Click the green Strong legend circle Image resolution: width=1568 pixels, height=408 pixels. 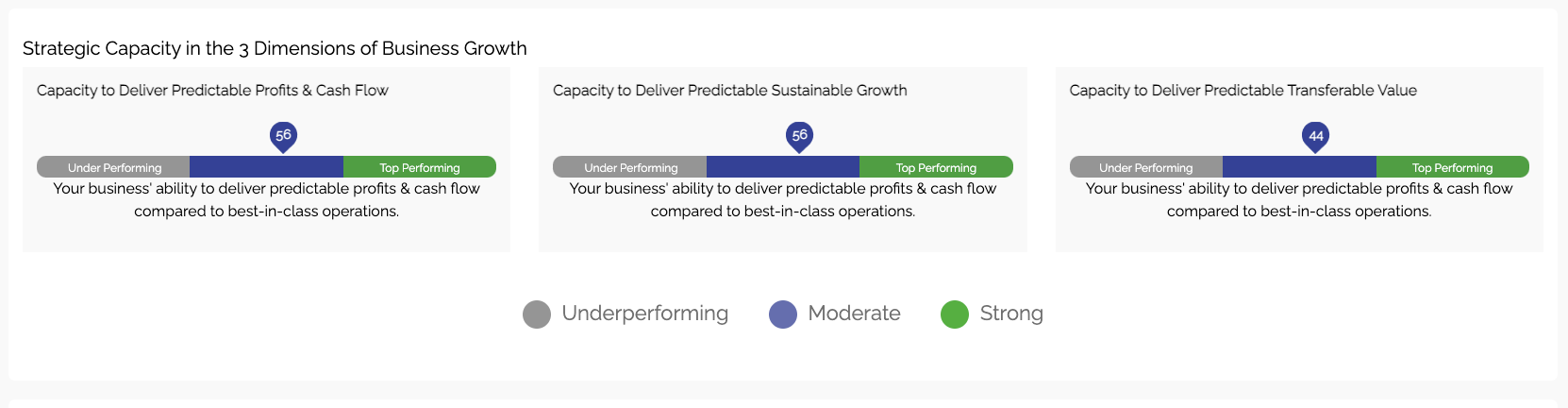click(955, 314)
